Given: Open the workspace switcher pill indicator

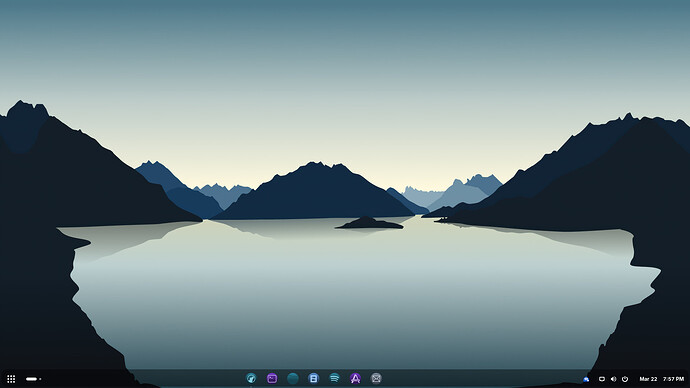Looking at the screenshot, I should coord(32,379).
